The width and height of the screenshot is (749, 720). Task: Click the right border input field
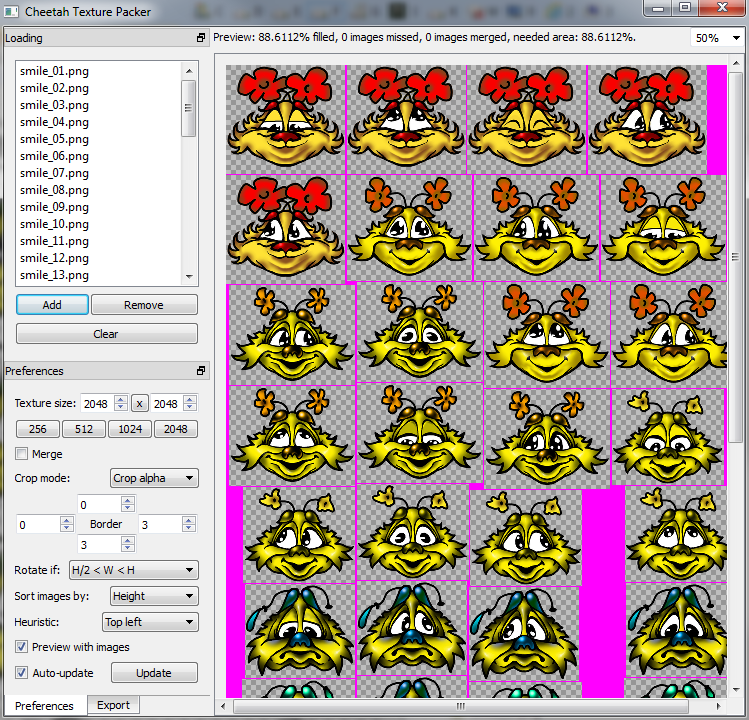point(161,524)
